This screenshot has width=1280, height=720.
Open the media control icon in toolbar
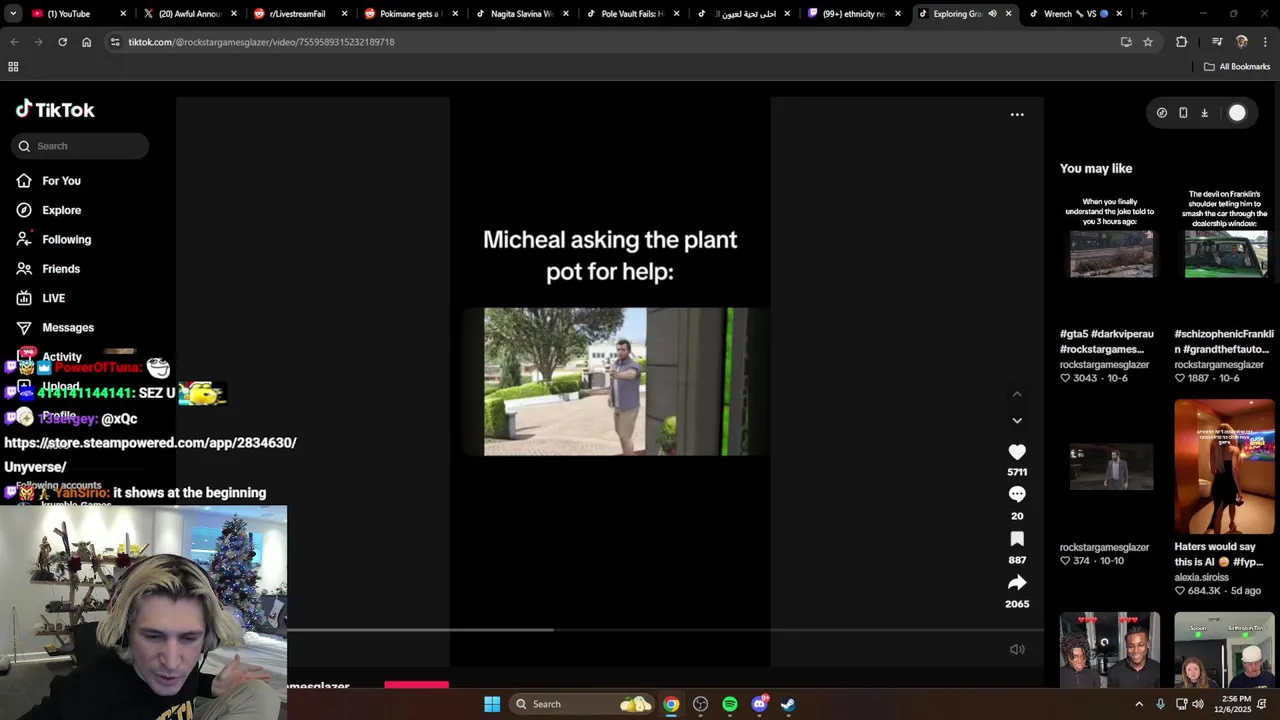pyautogui.click(x=1217, y=42)
